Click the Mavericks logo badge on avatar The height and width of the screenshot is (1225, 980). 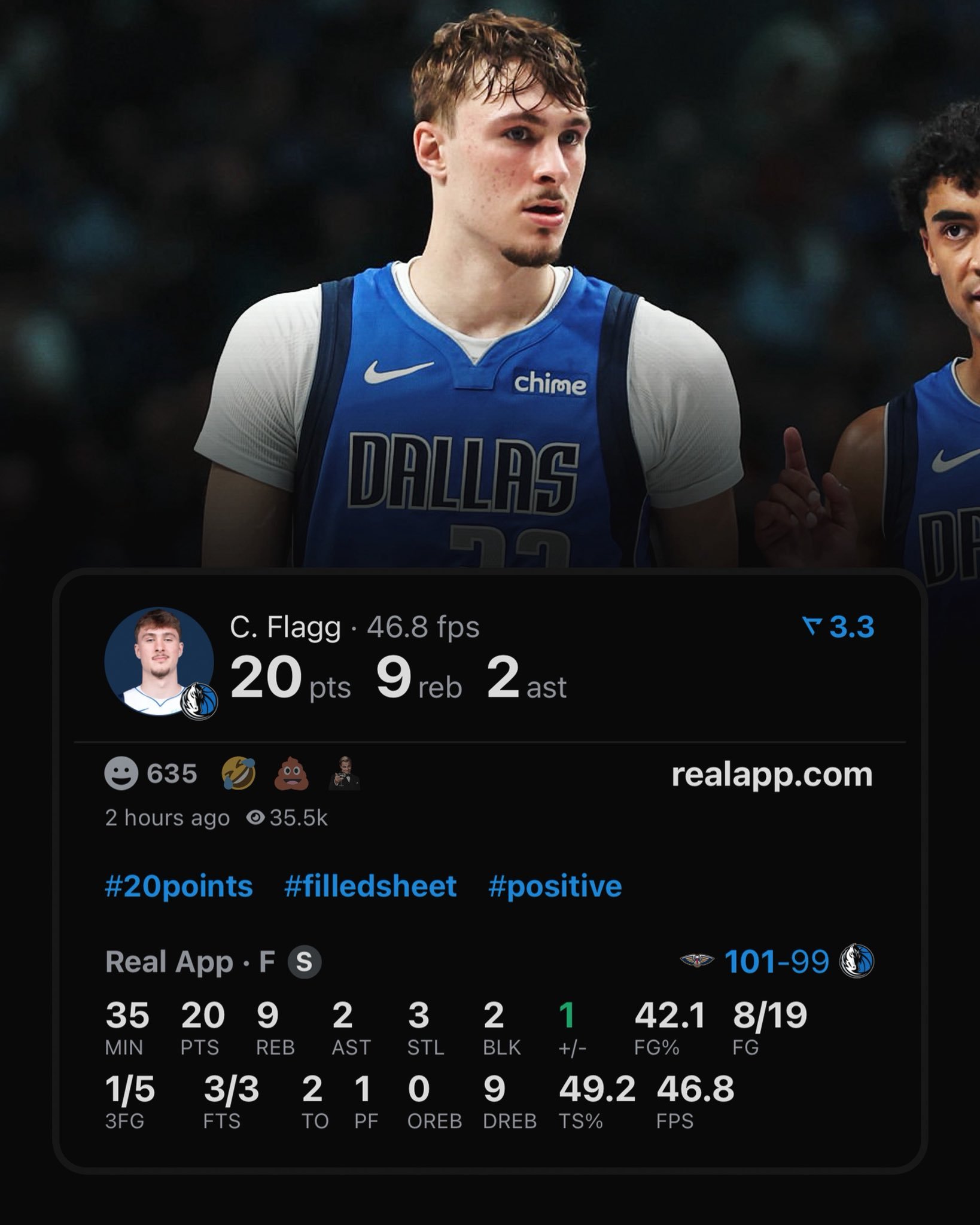point(199,701)
